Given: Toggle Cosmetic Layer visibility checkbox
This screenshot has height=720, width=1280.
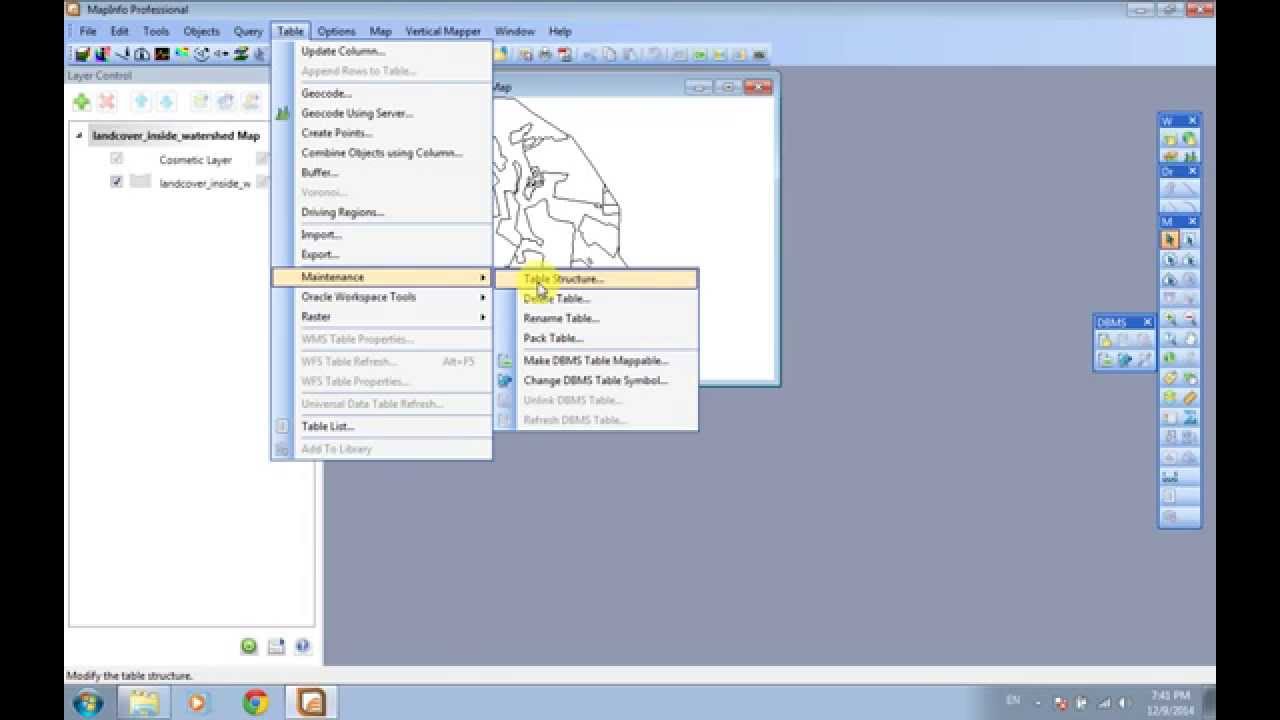Looking at the screenshot, I should click(x=116, y=158).
